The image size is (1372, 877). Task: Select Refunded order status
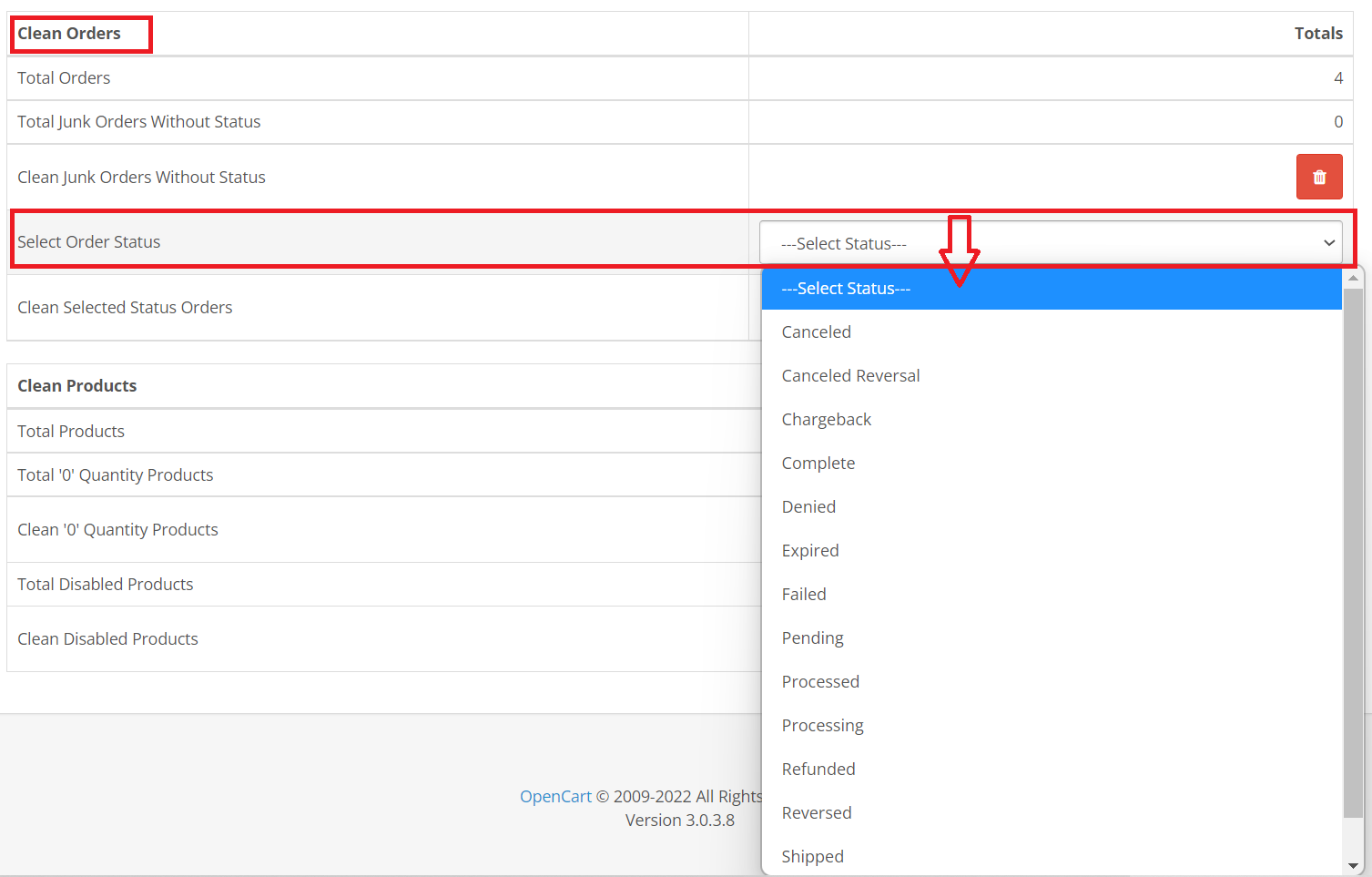coord(818,770)
